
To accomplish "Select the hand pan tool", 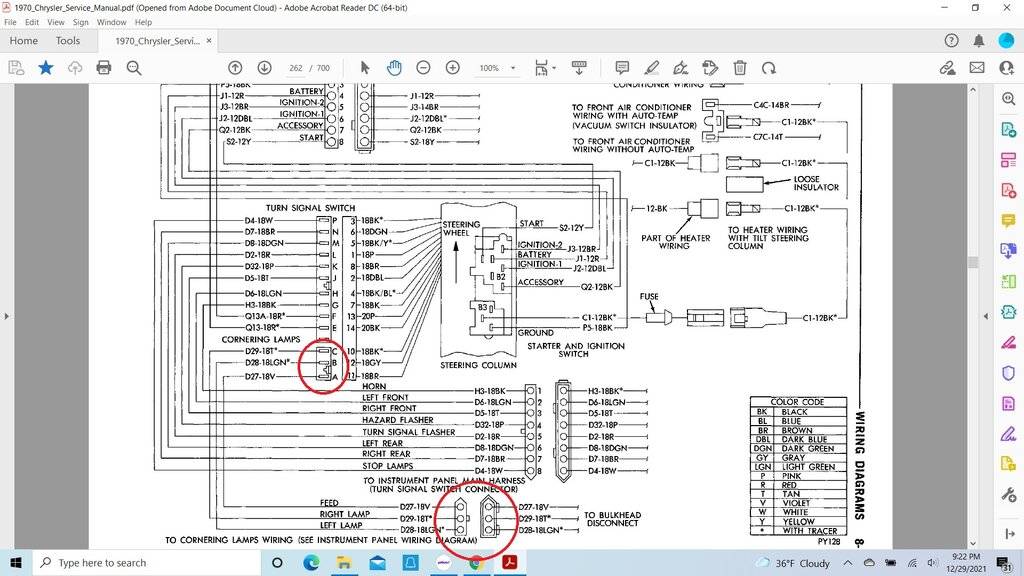I will coord(394,68).
